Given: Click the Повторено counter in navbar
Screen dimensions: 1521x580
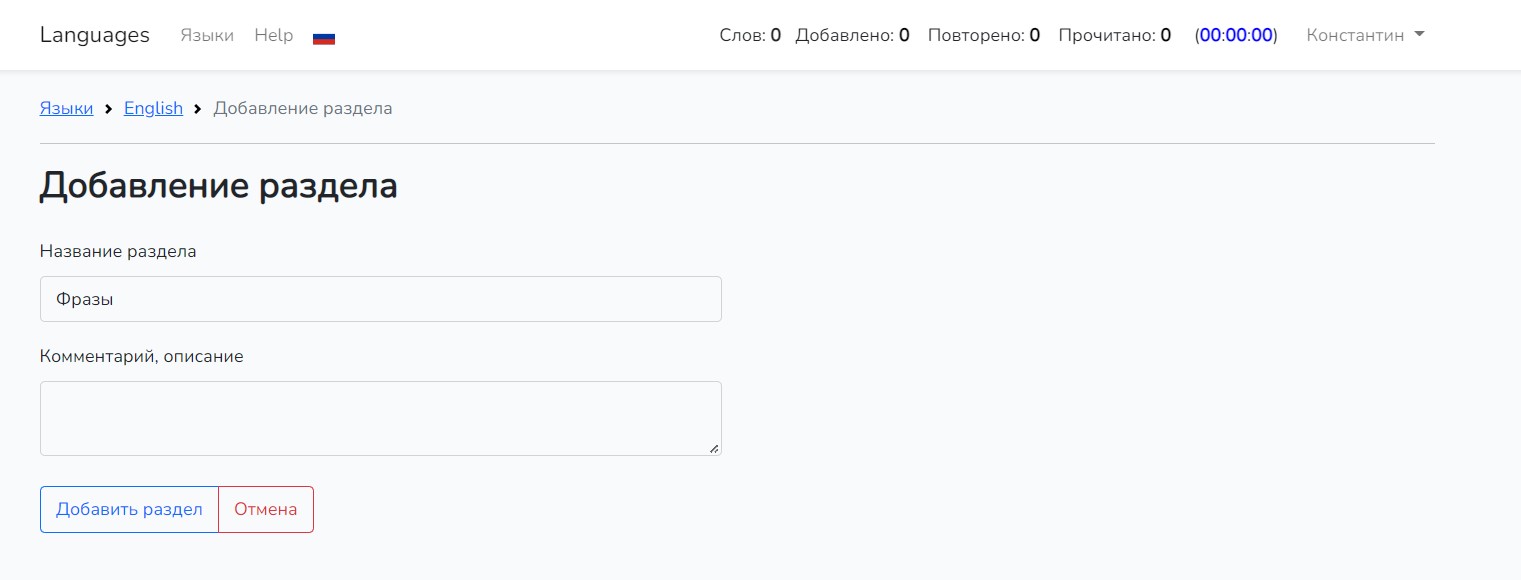Looking at the screenshot, I should pyautogui.click(x=984, y=35).
